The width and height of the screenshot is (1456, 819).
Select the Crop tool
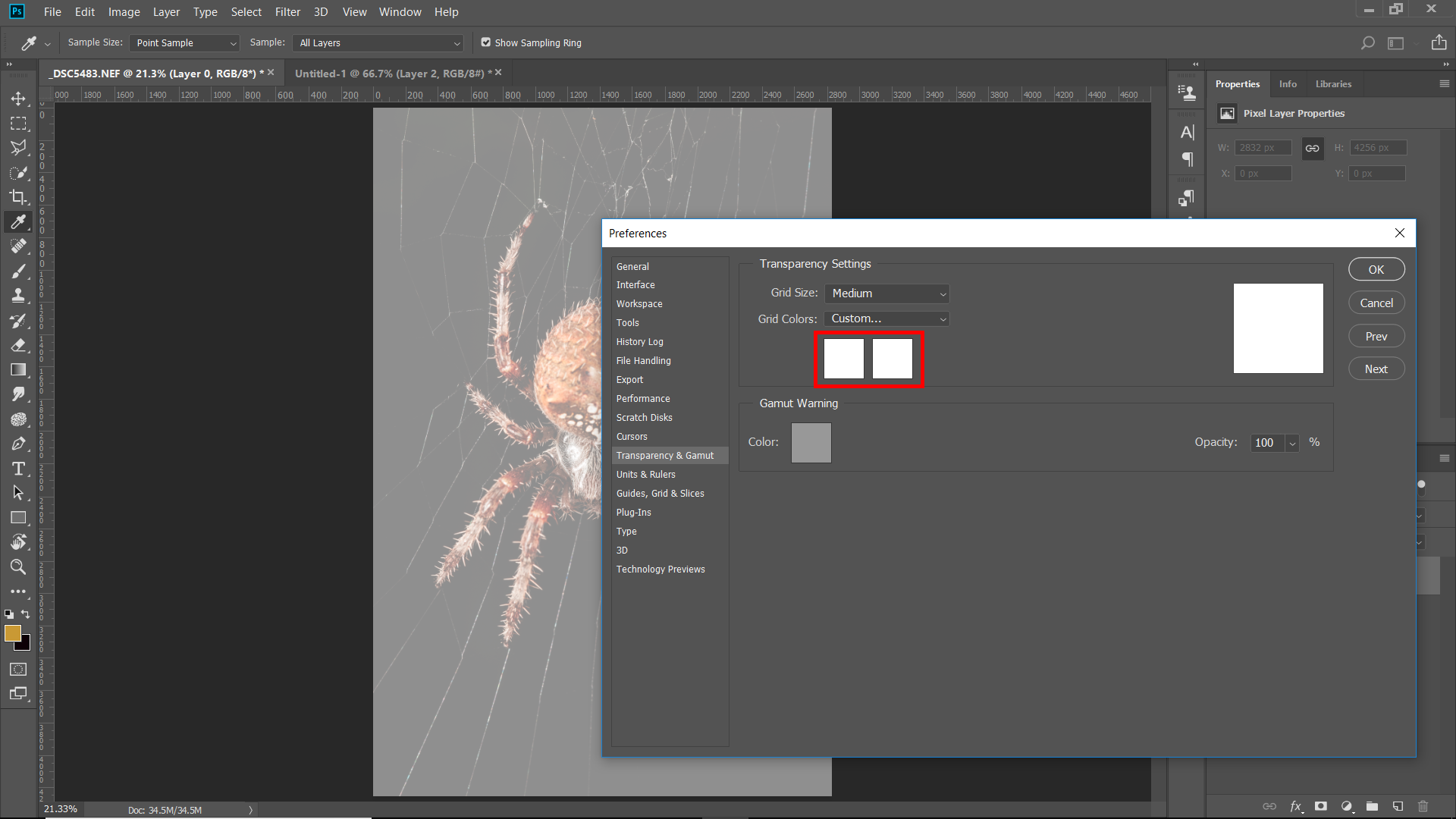coord(19,197)
